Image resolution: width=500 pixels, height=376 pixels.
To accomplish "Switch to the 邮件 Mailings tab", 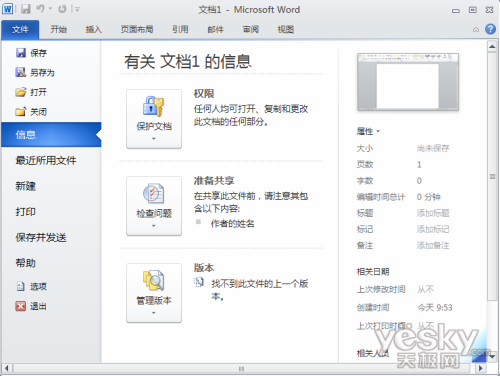I will pos(216,30).
